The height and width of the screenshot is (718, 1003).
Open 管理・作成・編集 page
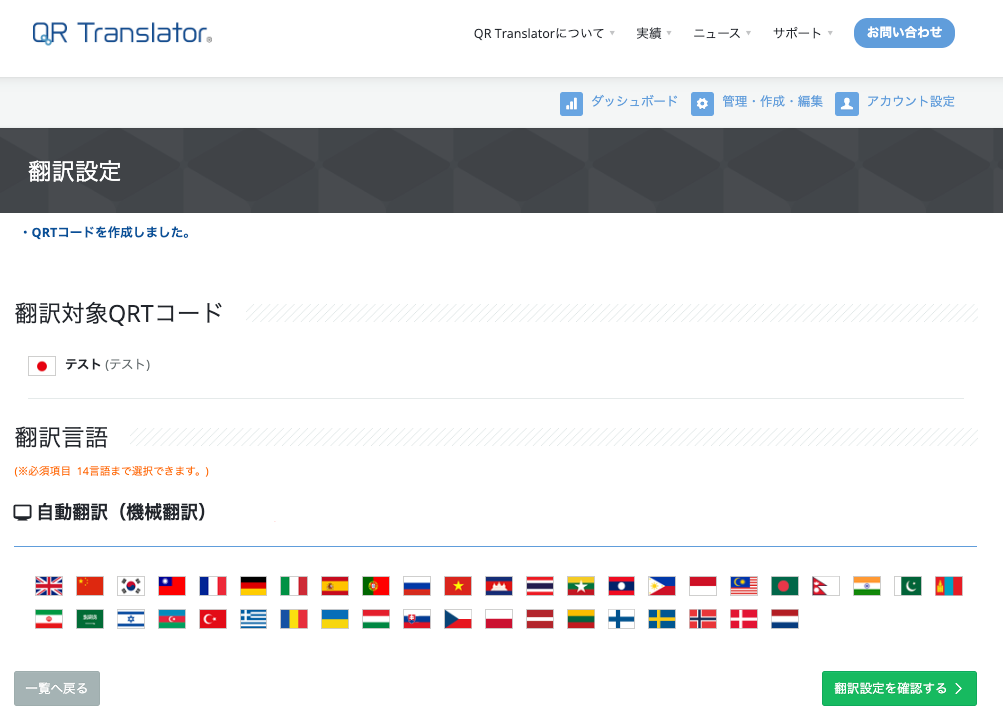[757, 102]
